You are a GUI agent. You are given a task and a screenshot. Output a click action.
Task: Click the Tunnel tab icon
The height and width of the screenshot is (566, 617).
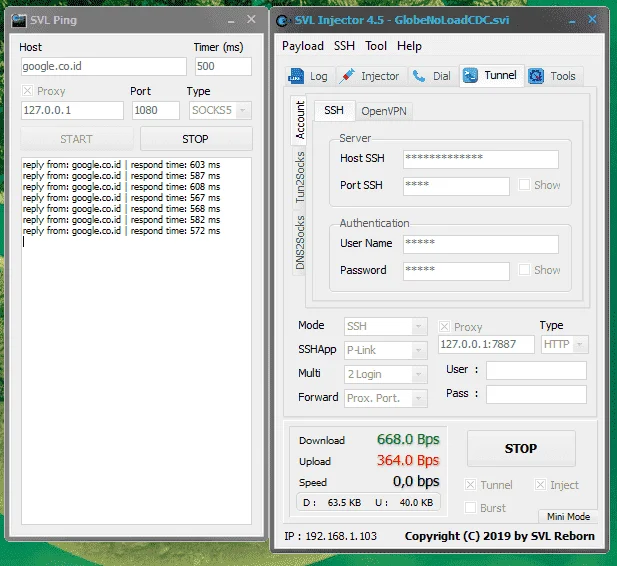pos(470,75)
